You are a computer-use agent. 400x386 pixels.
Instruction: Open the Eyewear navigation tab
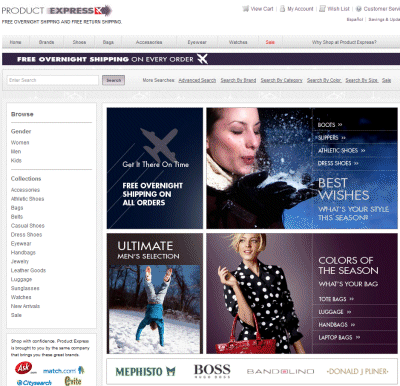(x=197, y=42)
